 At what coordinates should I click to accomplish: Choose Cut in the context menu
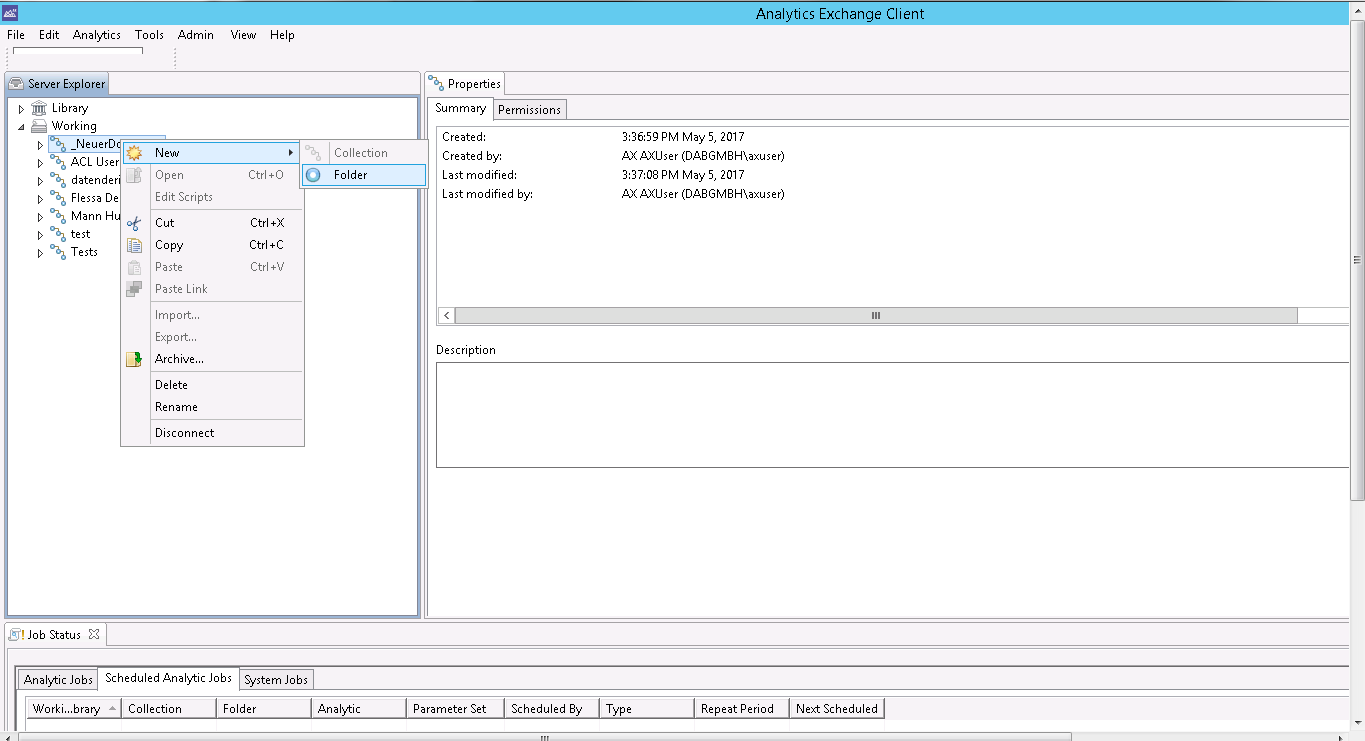[x=211, y=223]
